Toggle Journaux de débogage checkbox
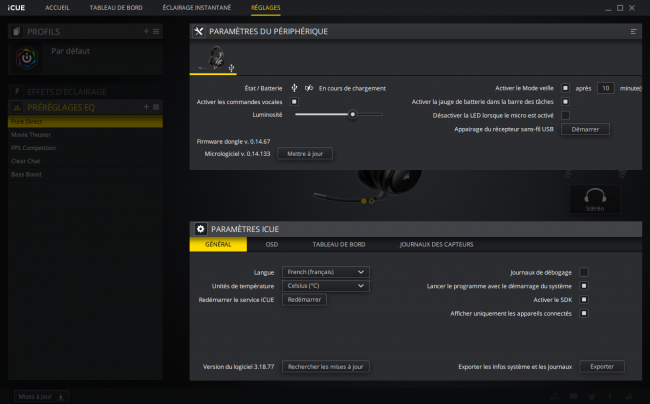The height and width of the screenshot is (404, 650). pyautogui.click(x=584, y=272)
